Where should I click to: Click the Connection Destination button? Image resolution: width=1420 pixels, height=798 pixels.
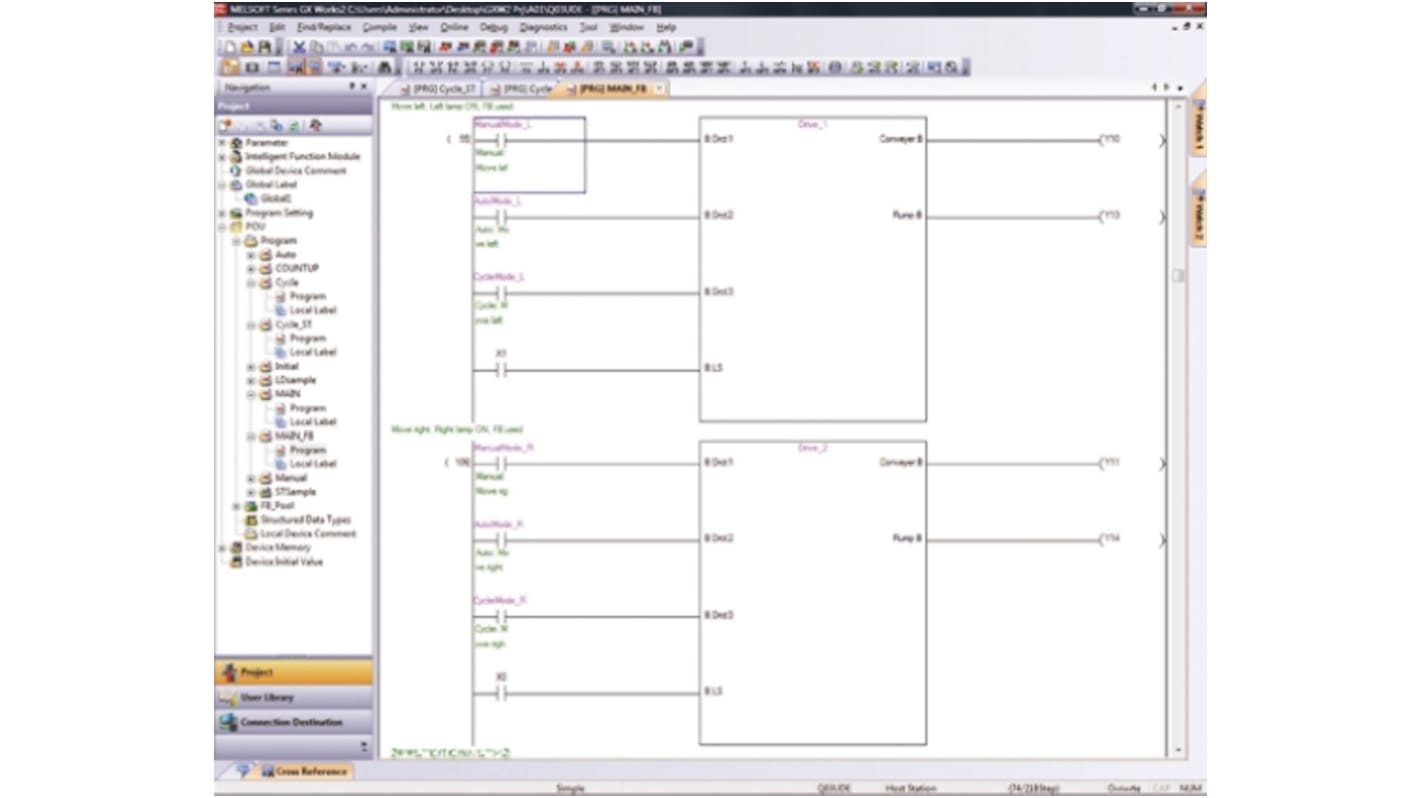click(x=290, y=721)
